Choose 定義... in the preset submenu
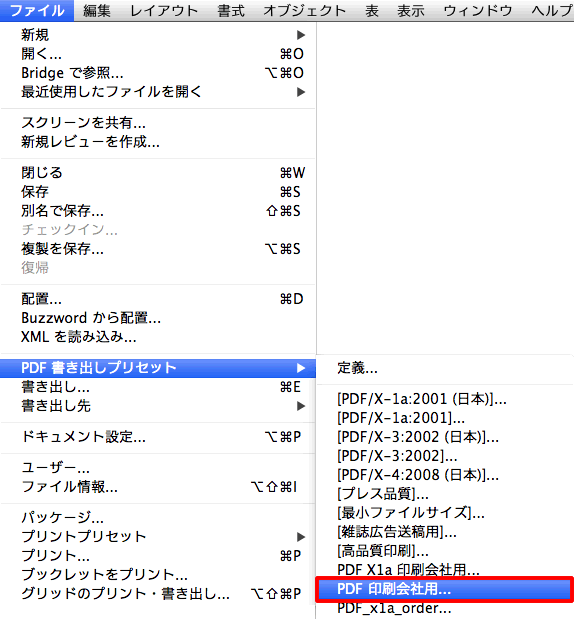 (445, 368)
